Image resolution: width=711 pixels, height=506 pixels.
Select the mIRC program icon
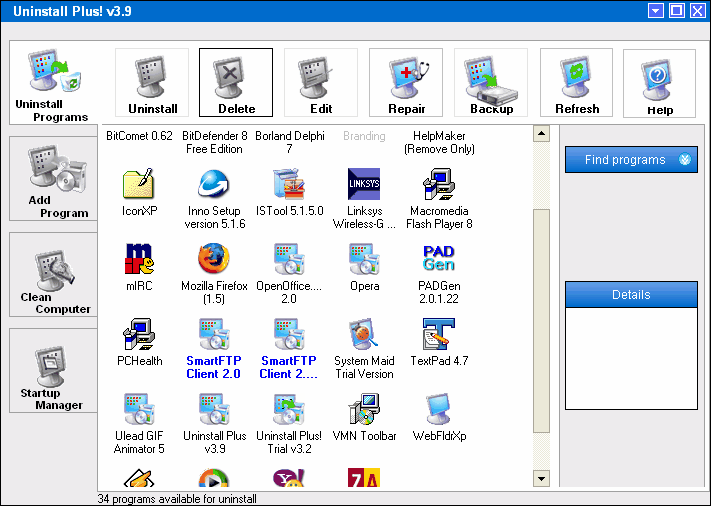[139, 259]
